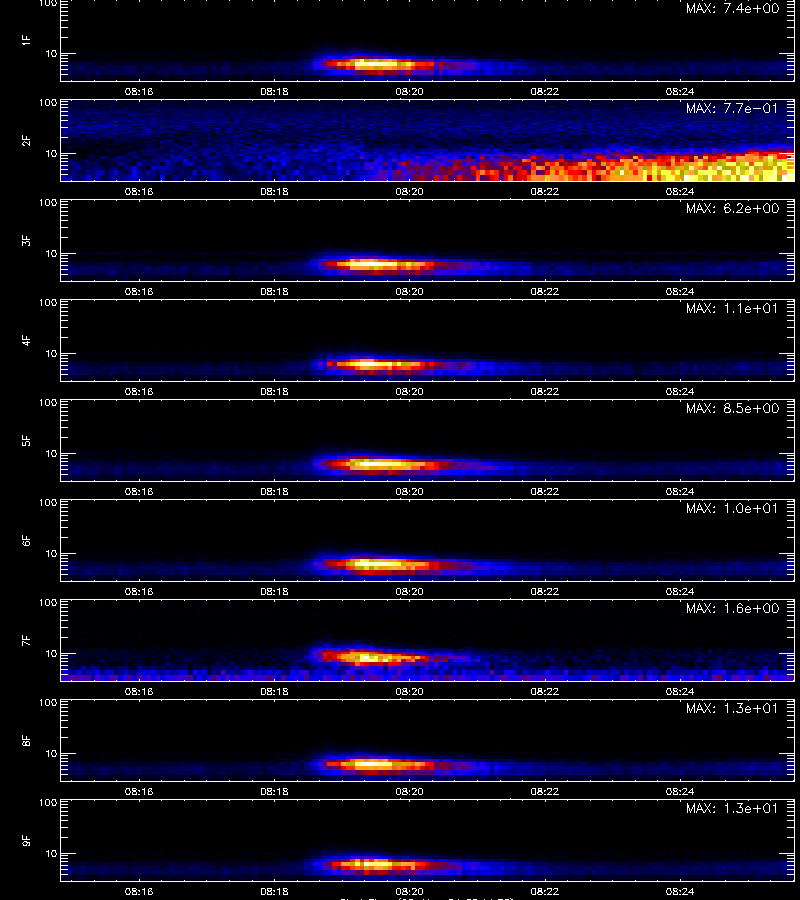
Task: Click the 8F panel axis label
Action: click(26, 740)
